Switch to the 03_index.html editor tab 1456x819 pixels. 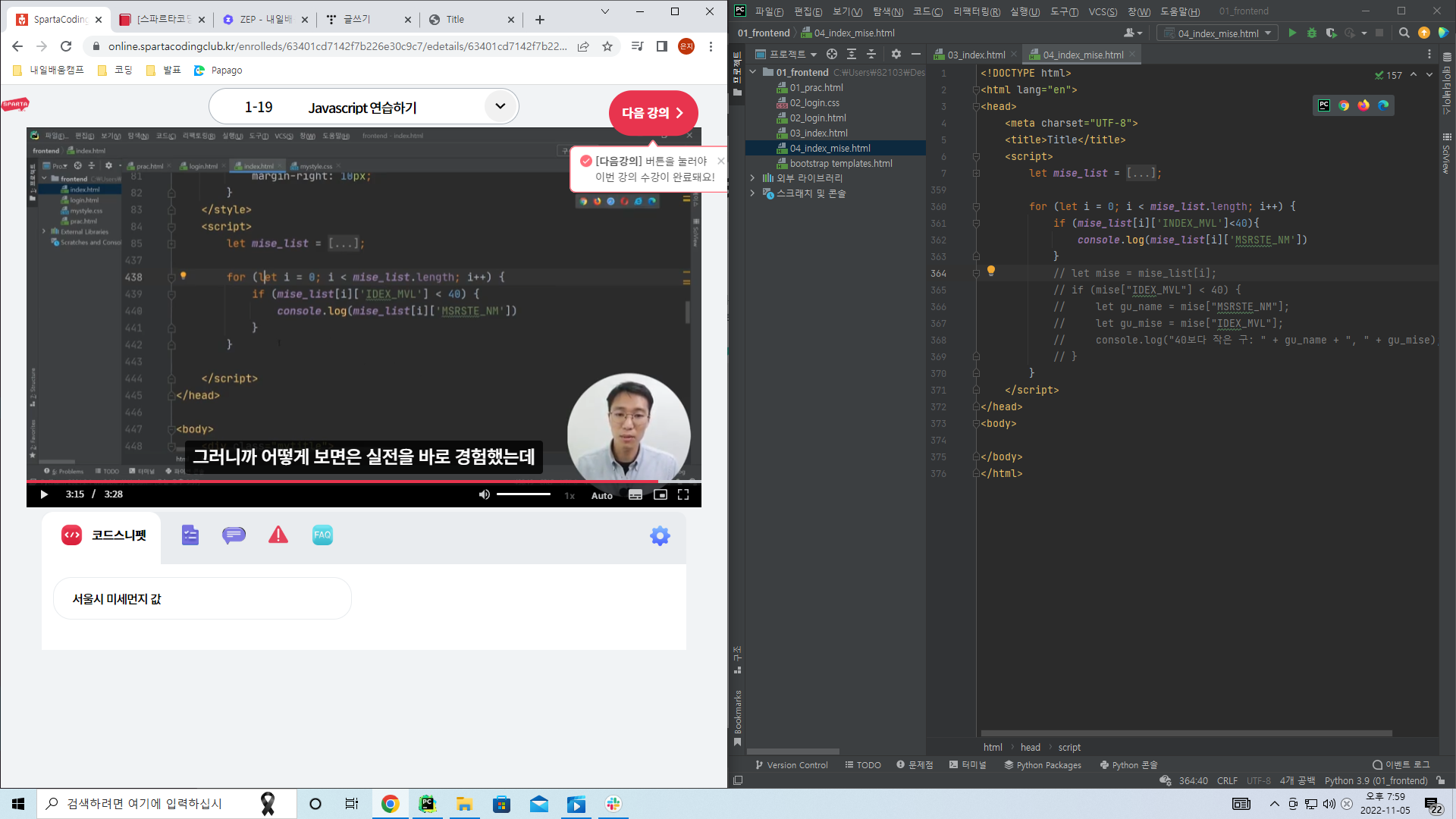click(976, 55)
